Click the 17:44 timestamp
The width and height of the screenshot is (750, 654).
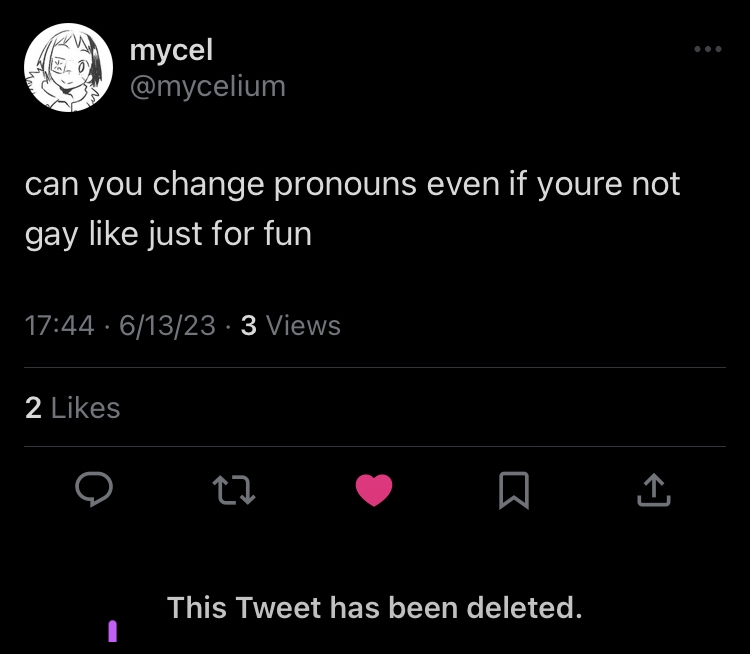(59, 326)
